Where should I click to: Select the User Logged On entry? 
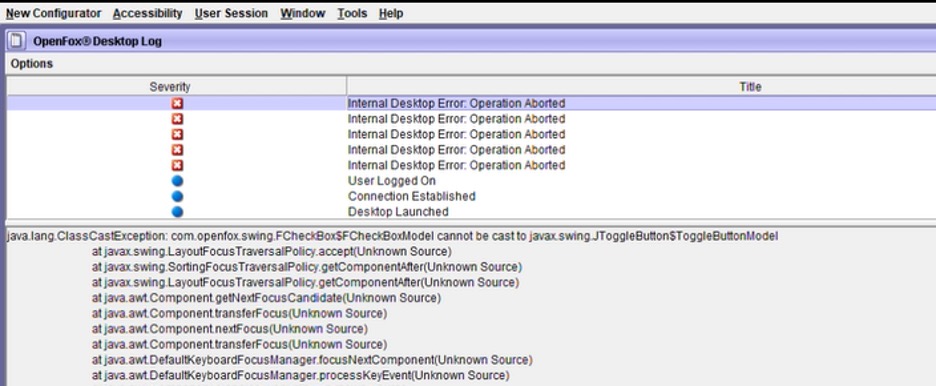tap(392, 181)
